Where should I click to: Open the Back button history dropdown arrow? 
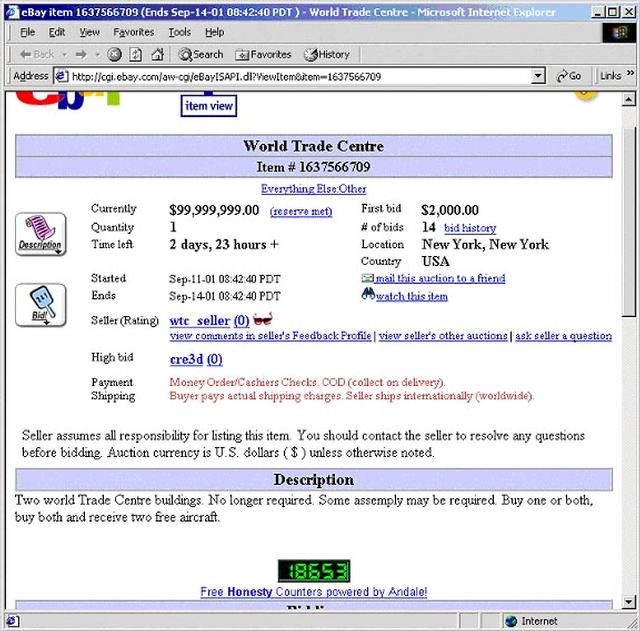[x=62, y=54]
